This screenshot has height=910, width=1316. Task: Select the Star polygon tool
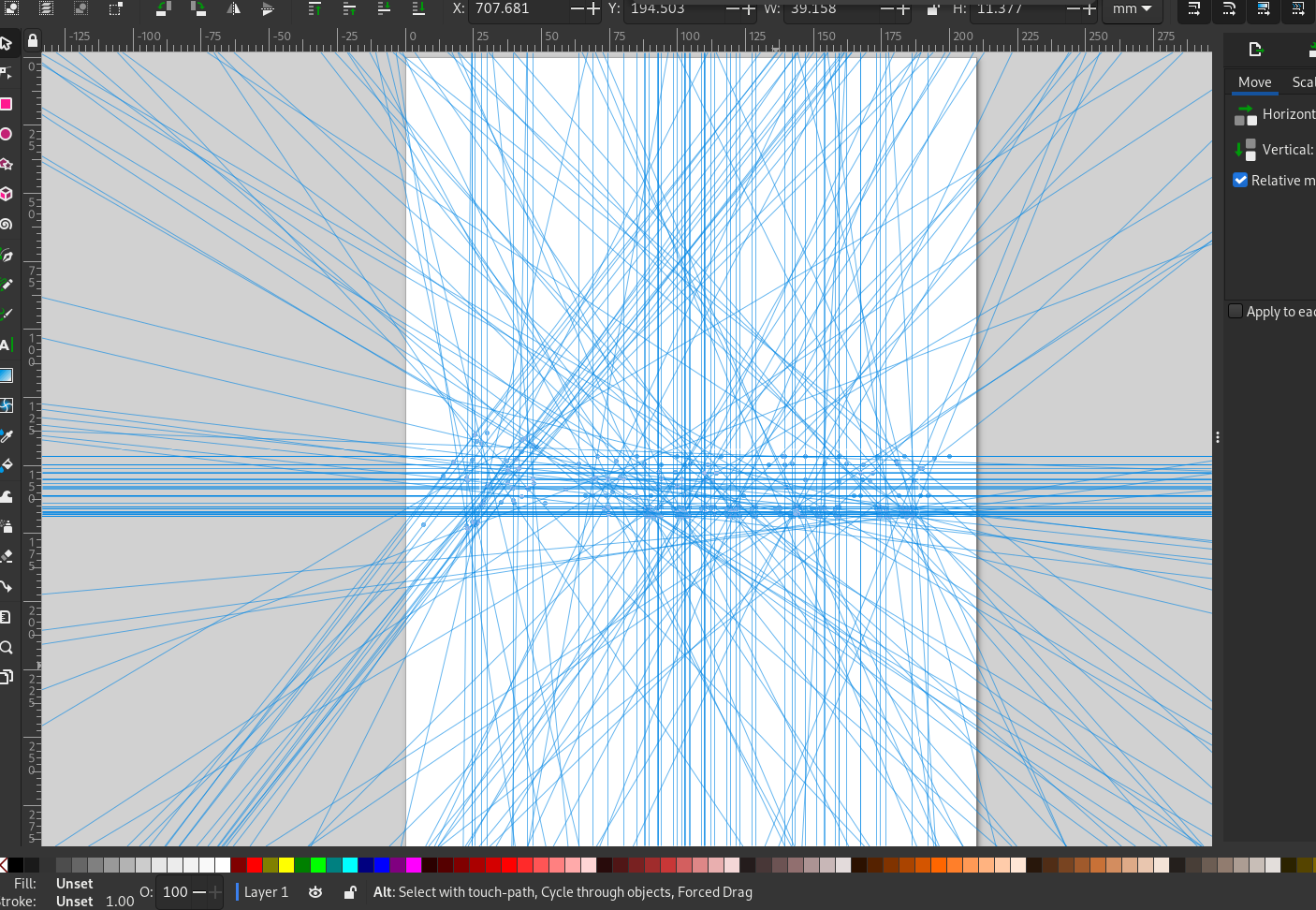point(7,164)
